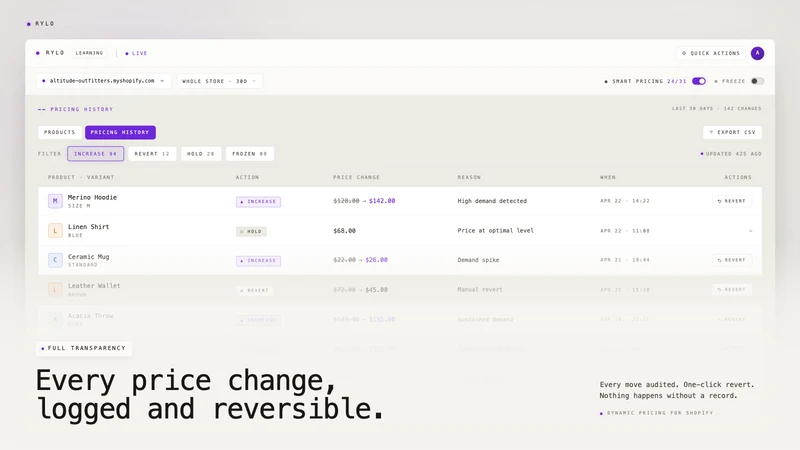Select the Merino Hoodie product name
This screenshot has height=450, width=800.
point(92,197)
